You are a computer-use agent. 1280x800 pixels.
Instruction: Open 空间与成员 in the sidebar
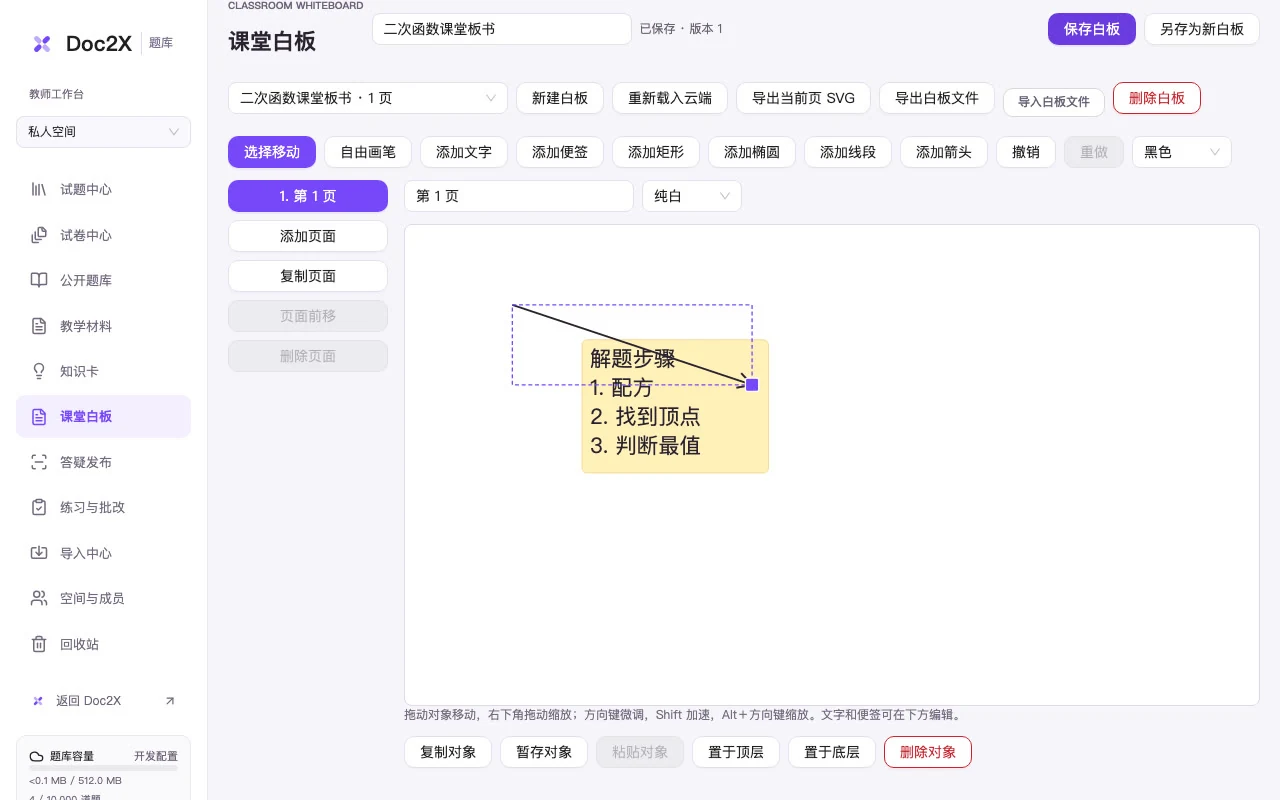point(103,598)
